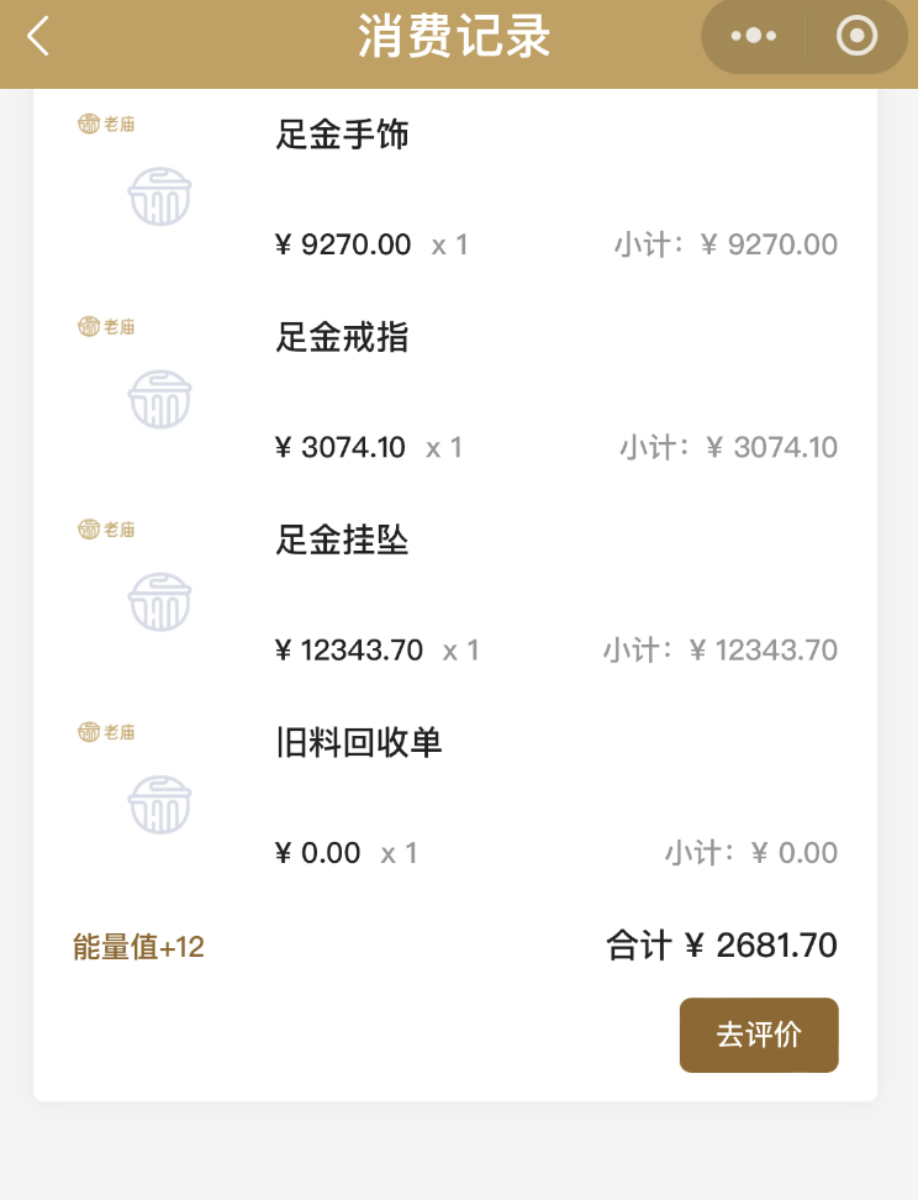The height and width of the screenshot is (1200, 919).
Task: Tap the 老庙 logo beside 足金戒指
Action: tap(106, 327)
